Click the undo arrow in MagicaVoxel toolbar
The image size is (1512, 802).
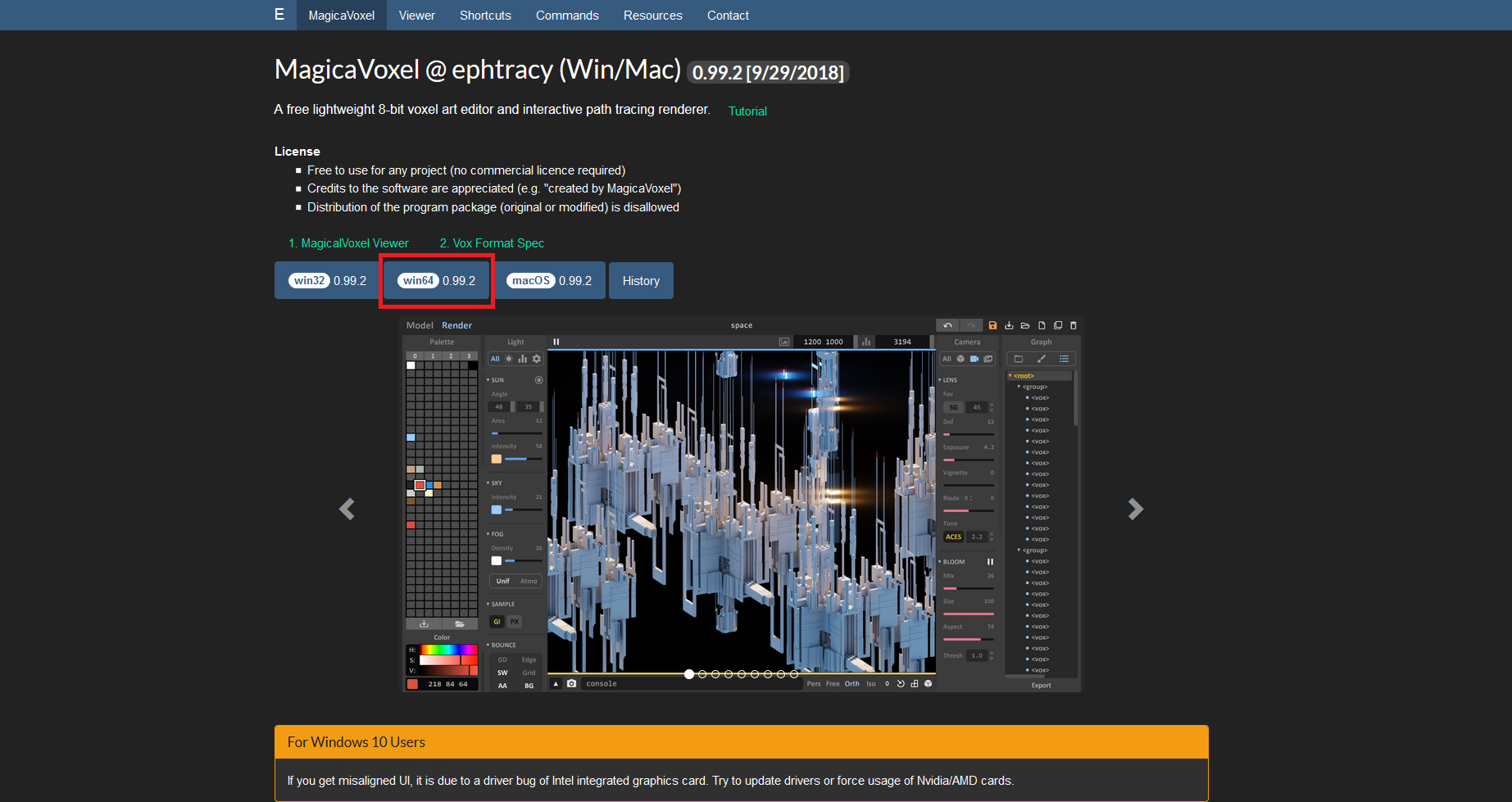[x=947, y=325]
